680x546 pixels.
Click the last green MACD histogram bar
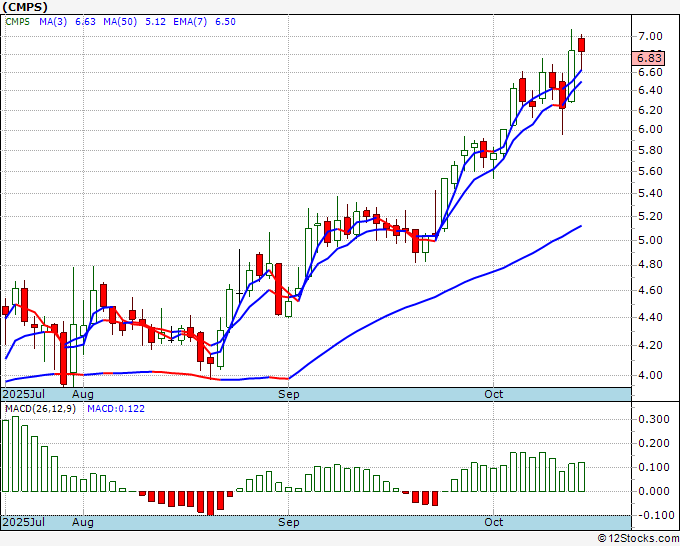[x=582, y=477]
